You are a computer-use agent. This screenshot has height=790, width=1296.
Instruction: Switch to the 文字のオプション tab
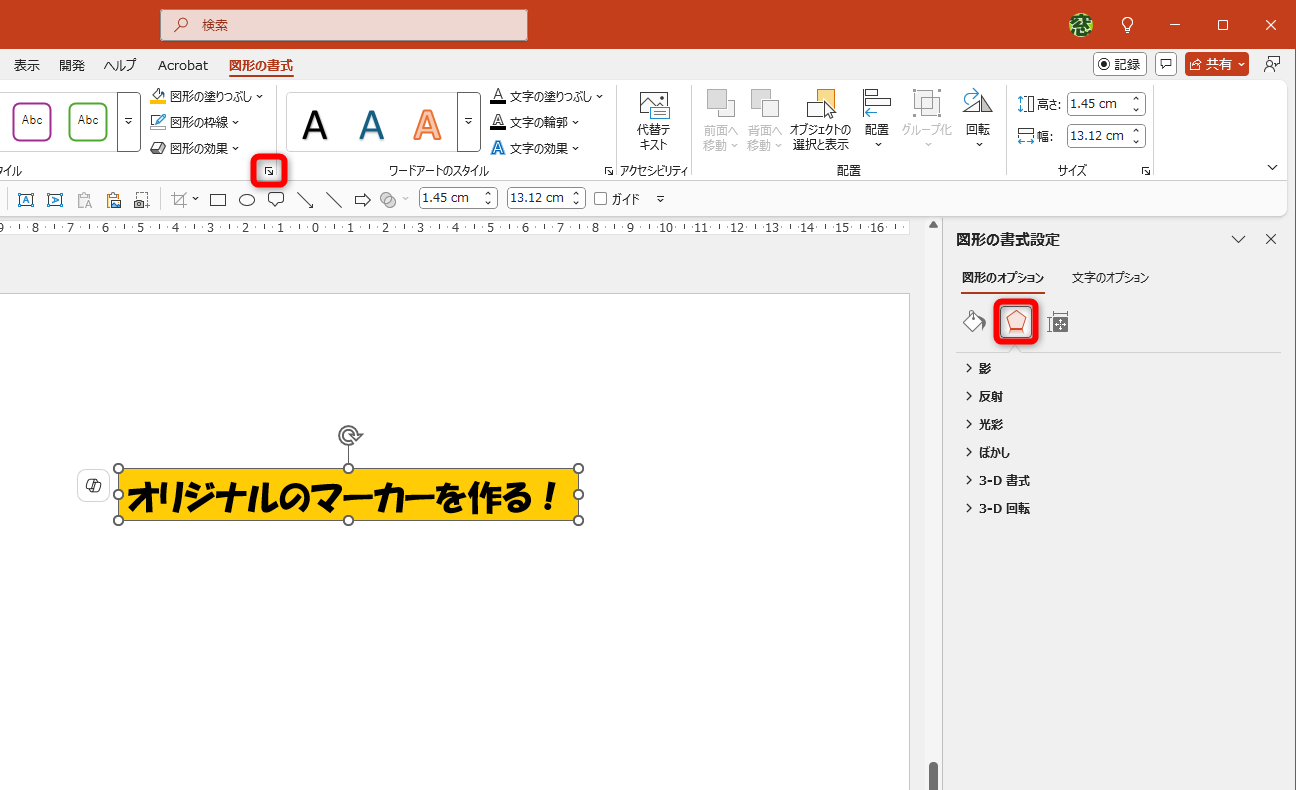pyautogui.click(x=1110, y=278)
